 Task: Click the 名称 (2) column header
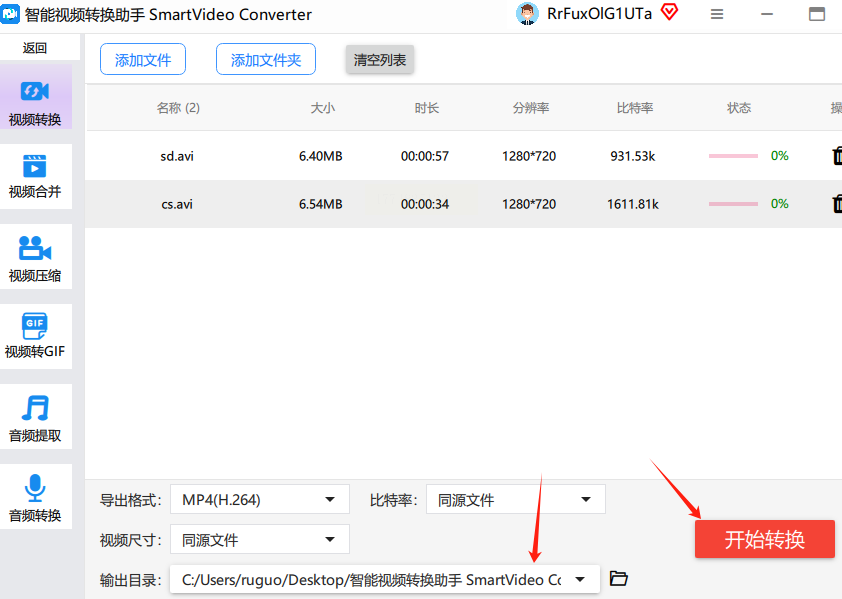(178, 108)
